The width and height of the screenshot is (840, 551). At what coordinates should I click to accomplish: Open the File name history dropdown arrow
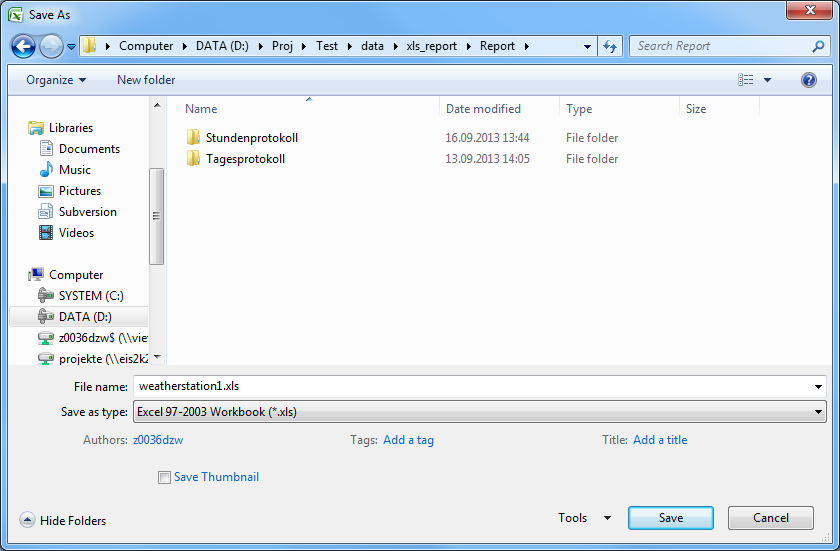tap(818, 386)
